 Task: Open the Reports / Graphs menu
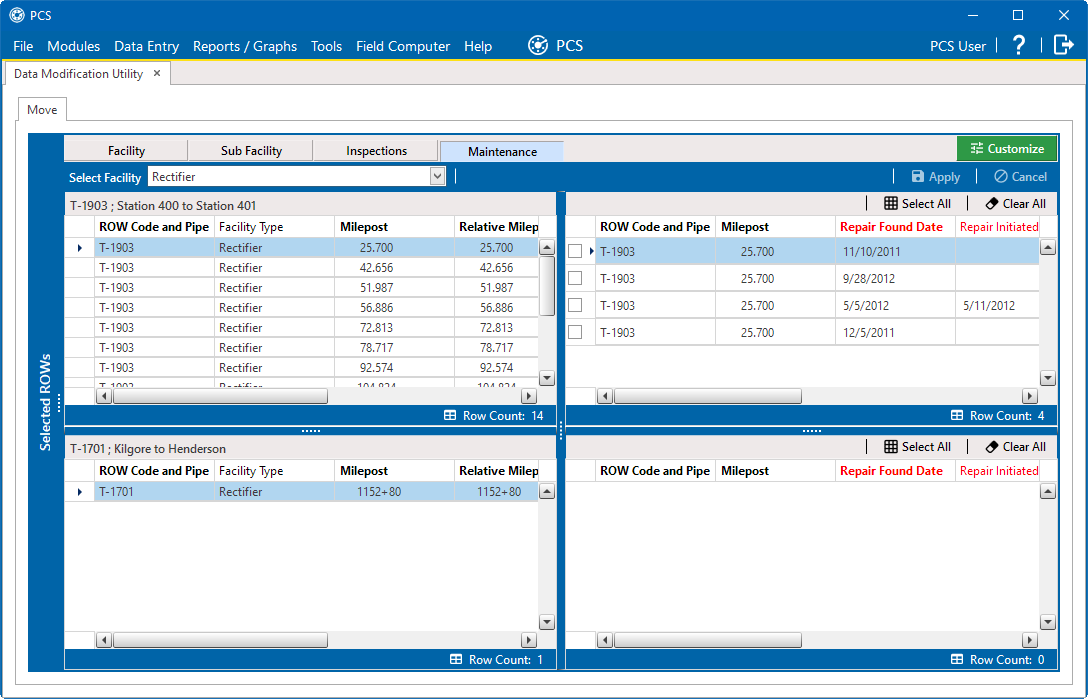click(x=244, y=47)
